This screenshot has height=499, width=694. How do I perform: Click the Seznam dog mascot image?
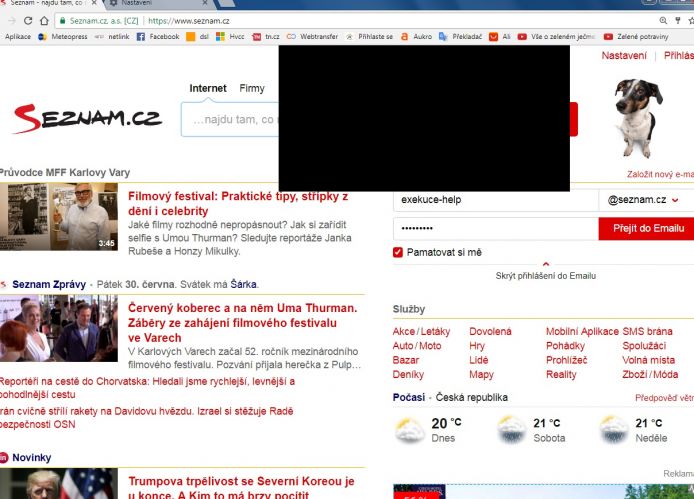637,118
